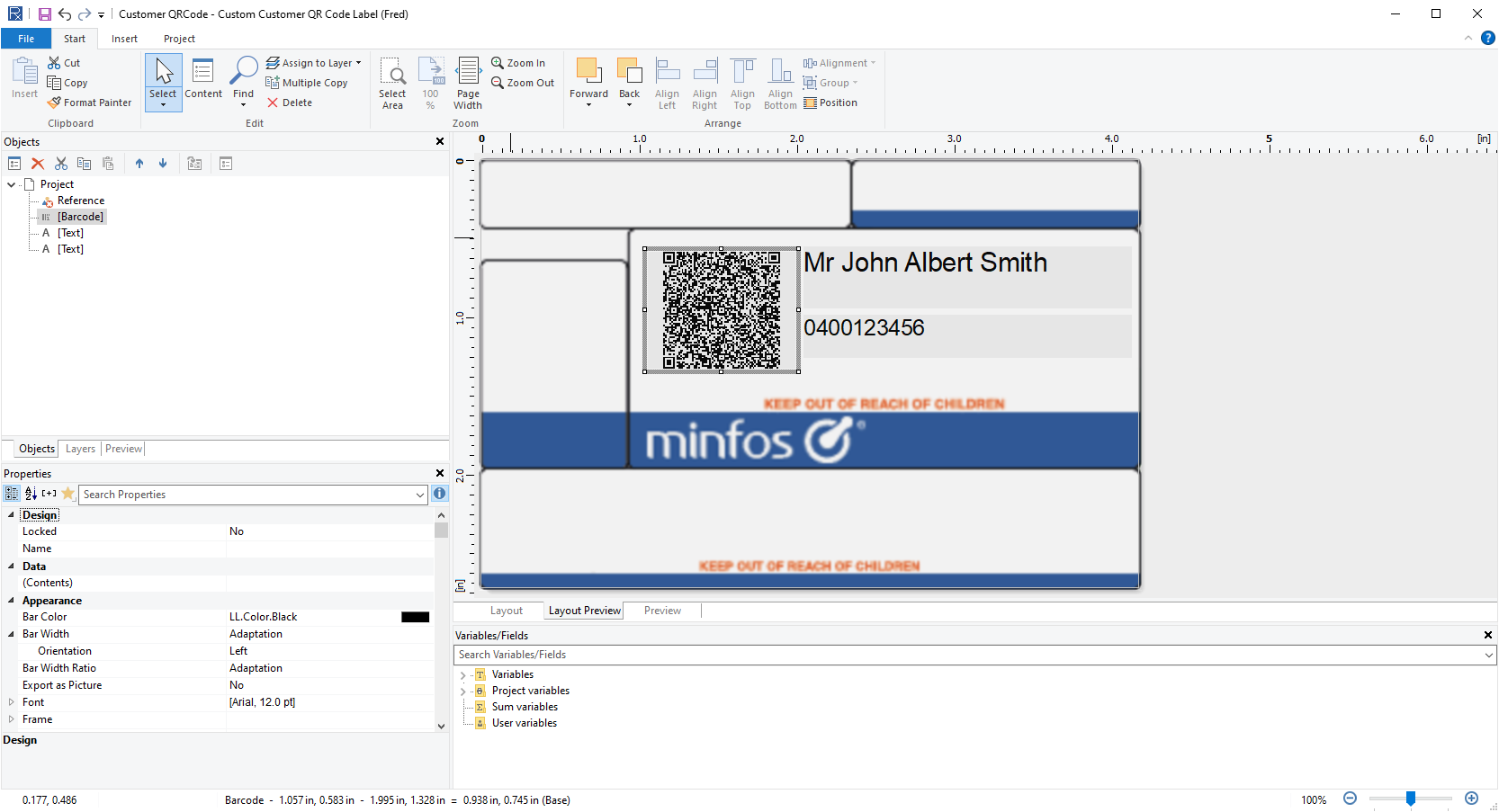Open Assign to Layer dropdown
Image resolution: width=1499 pixels, height=812 pixels.
[313, 63]
